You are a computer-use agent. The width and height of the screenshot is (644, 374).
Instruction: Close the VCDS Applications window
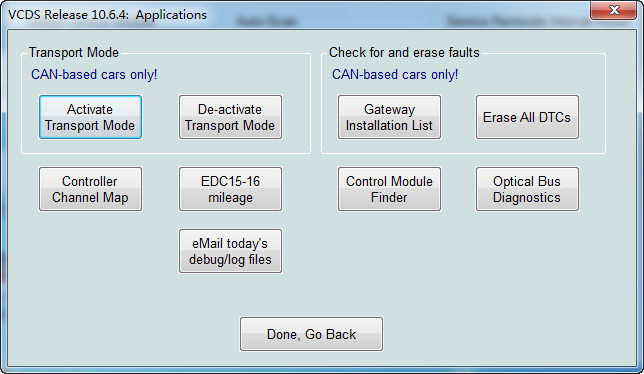click(x=614, y=10)
